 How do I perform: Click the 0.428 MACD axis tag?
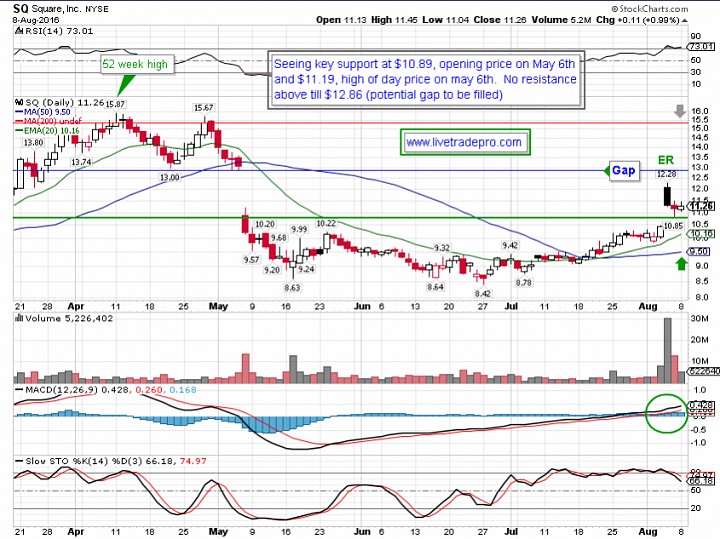701,405
